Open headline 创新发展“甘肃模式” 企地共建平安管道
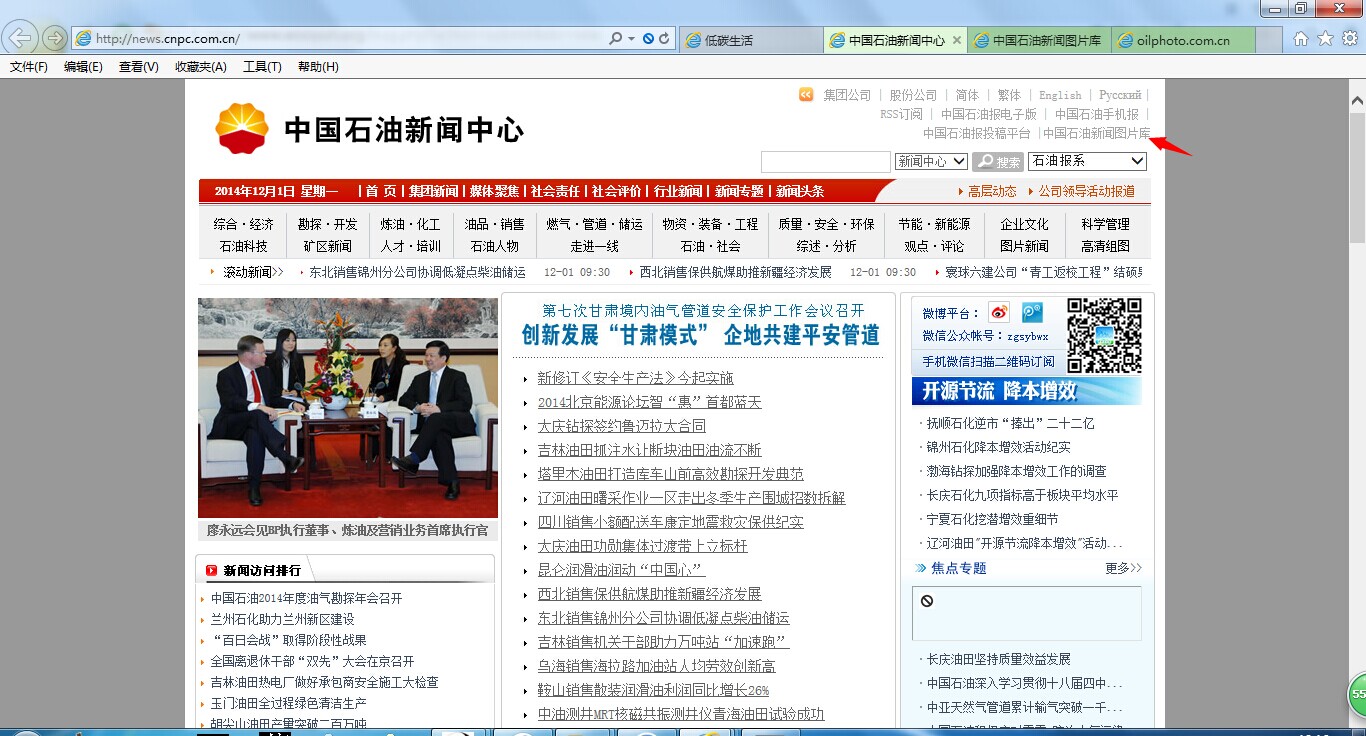 (700, 335)
